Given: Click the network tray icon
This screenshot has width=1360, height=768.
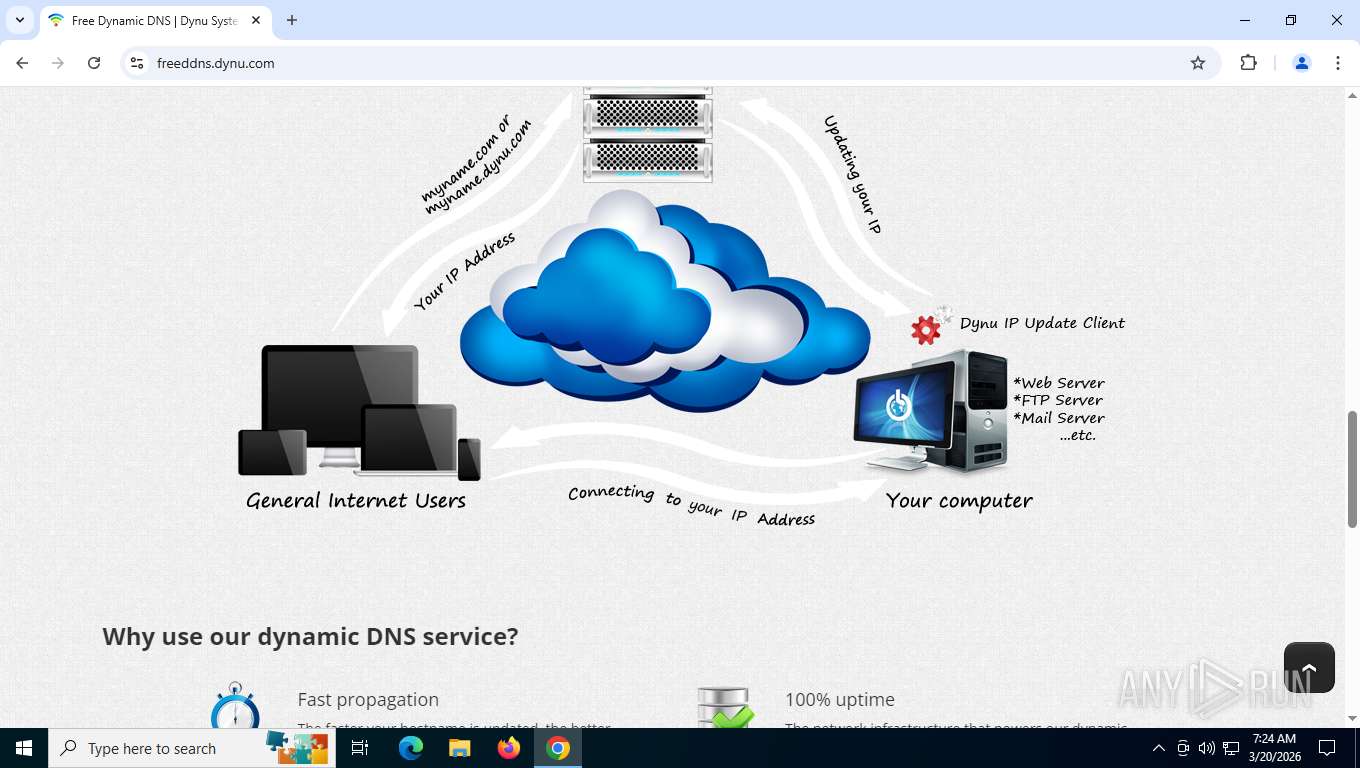Looking at the screenshot, I should [x=1231, y=748].
